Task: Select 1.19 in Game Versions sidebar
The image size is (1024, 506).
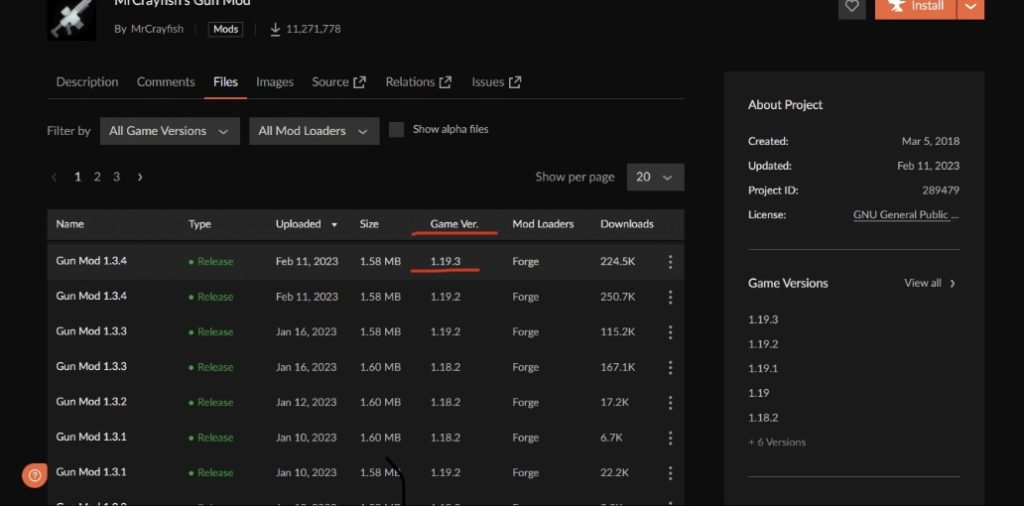Action: click(758, 393)
